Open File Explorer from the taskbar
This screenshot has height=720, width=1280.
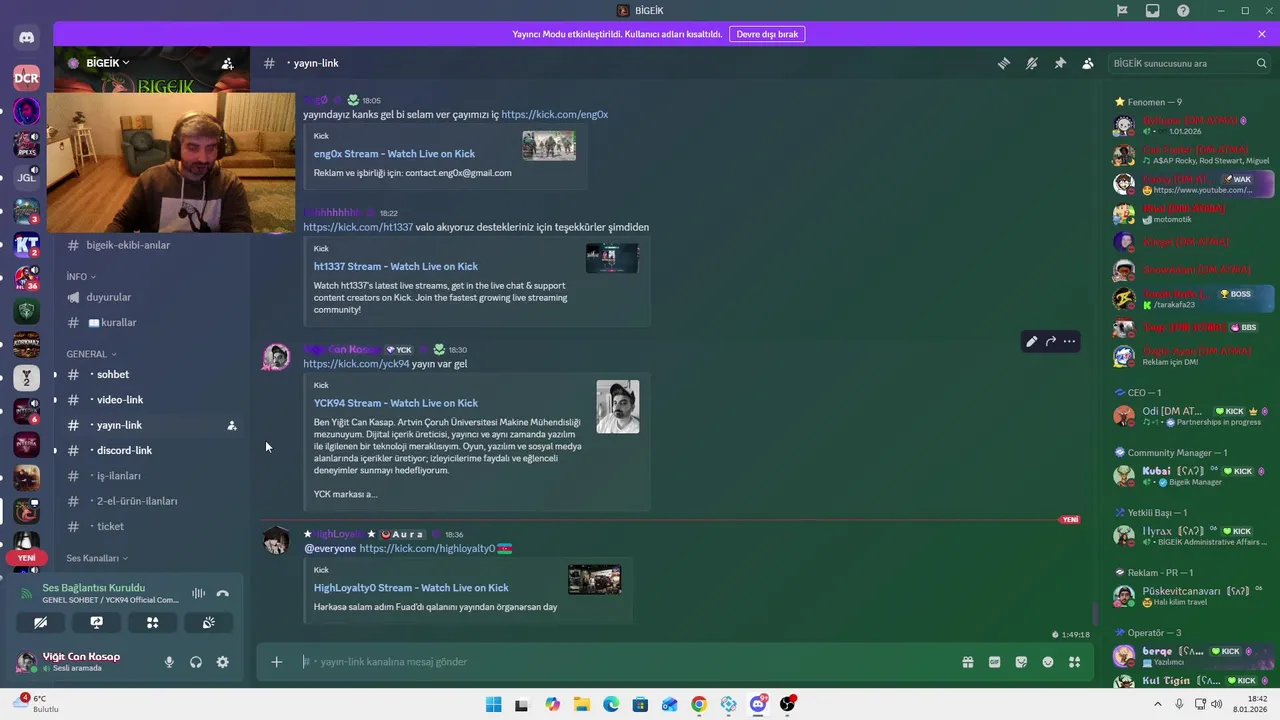point(582,704)
